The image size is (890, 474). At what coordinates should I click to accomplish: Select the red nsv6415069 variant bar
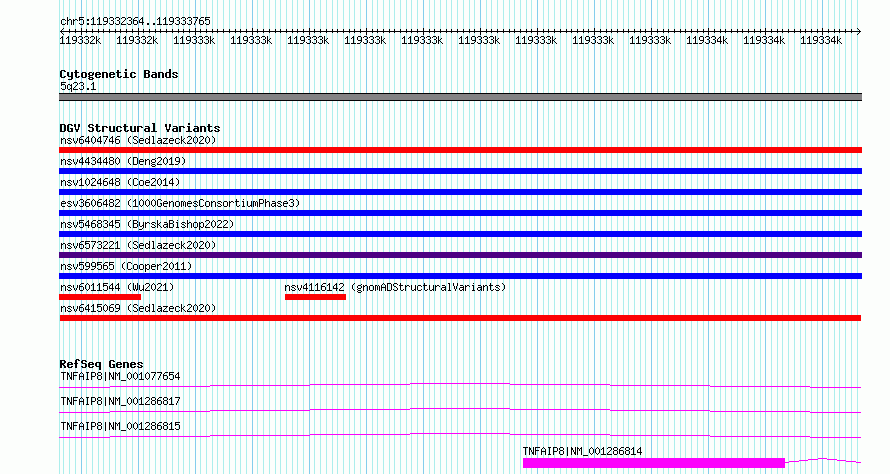[460, 318]
